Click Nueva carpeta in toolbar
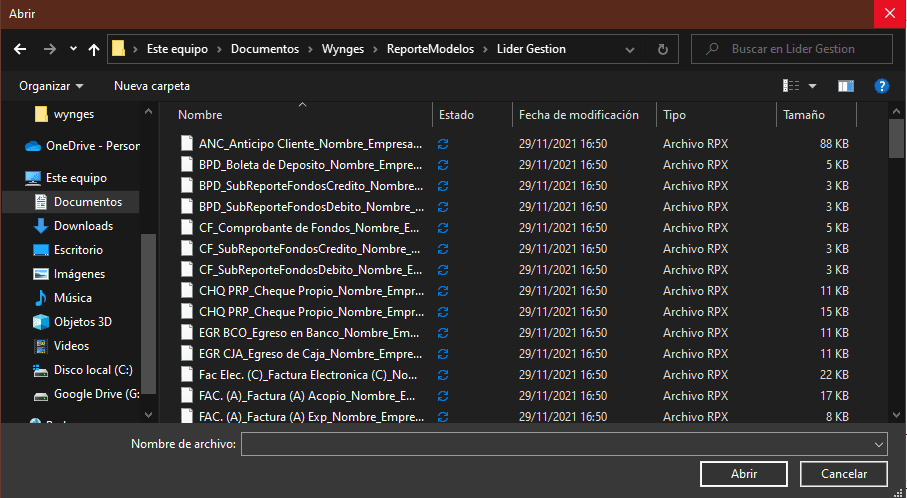Image resolution: width=907 pixels, height=498 pixels. coord(151,86)
